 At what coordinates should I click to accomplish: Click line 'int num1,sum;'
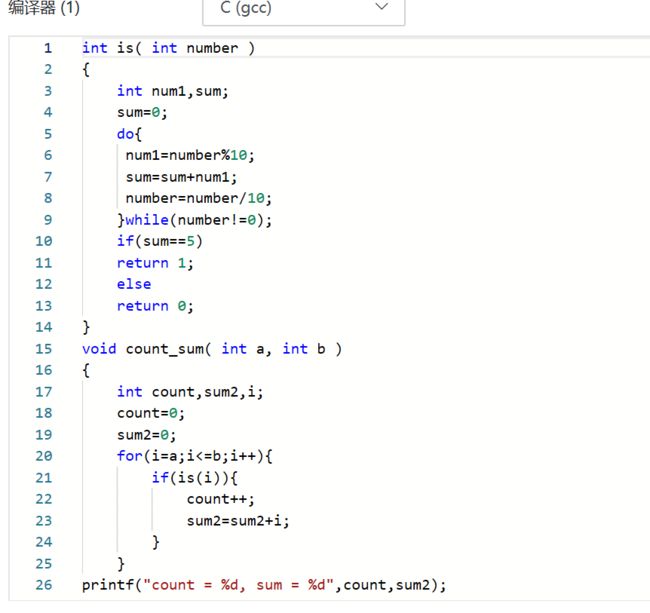point(172,91)
